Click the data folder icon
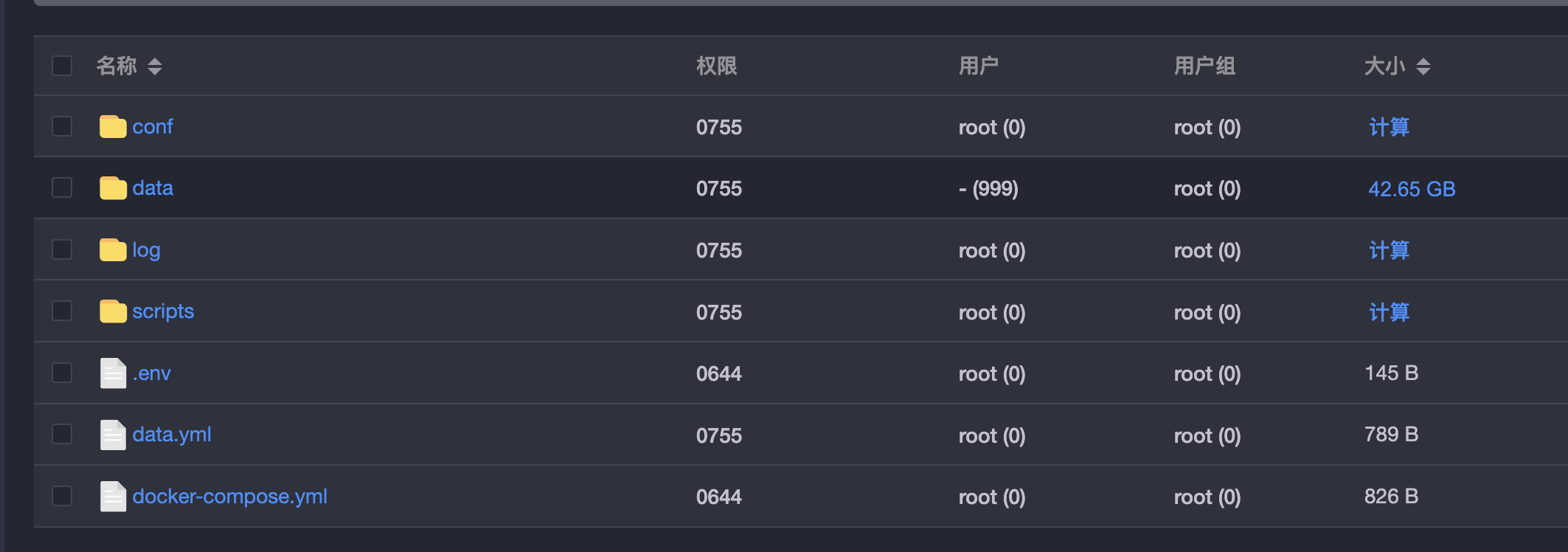This screenshot has height=552, width=1568. pyautogui.click(x=113, y=187)
